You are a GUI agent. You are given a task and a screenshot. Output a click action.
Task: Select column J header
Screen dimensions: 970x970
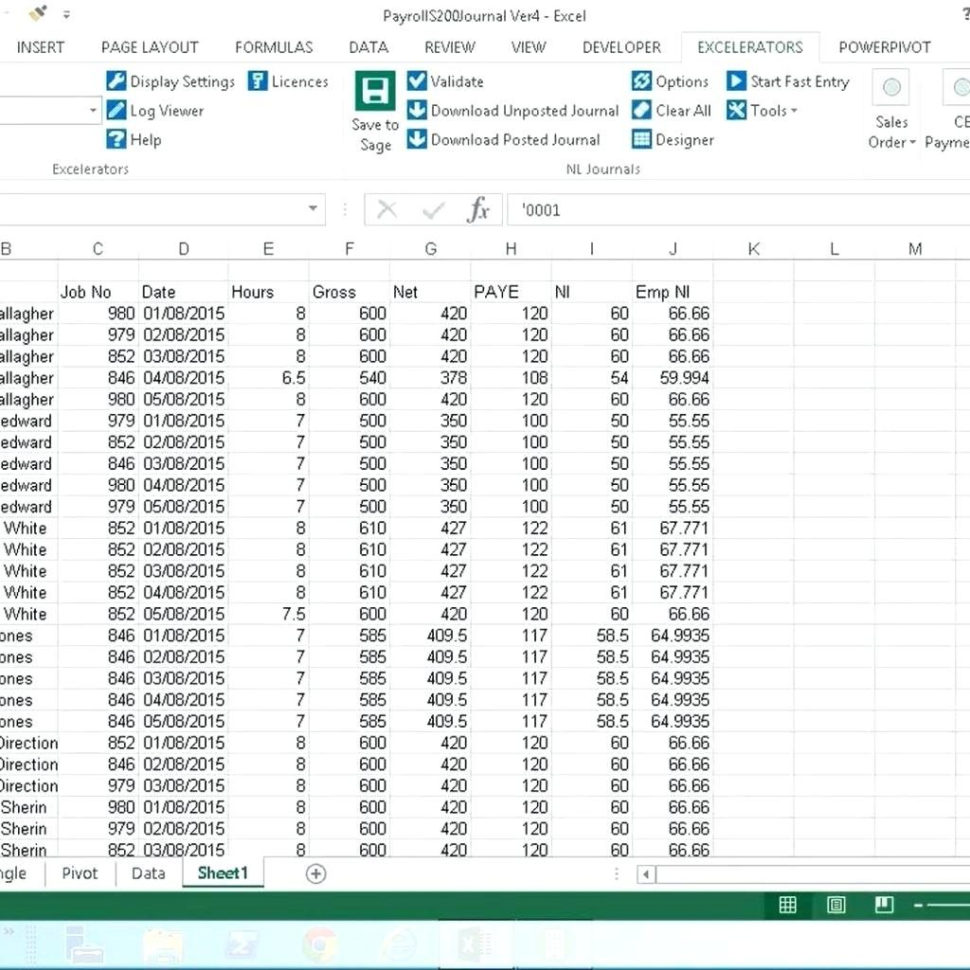coord(673,249)
